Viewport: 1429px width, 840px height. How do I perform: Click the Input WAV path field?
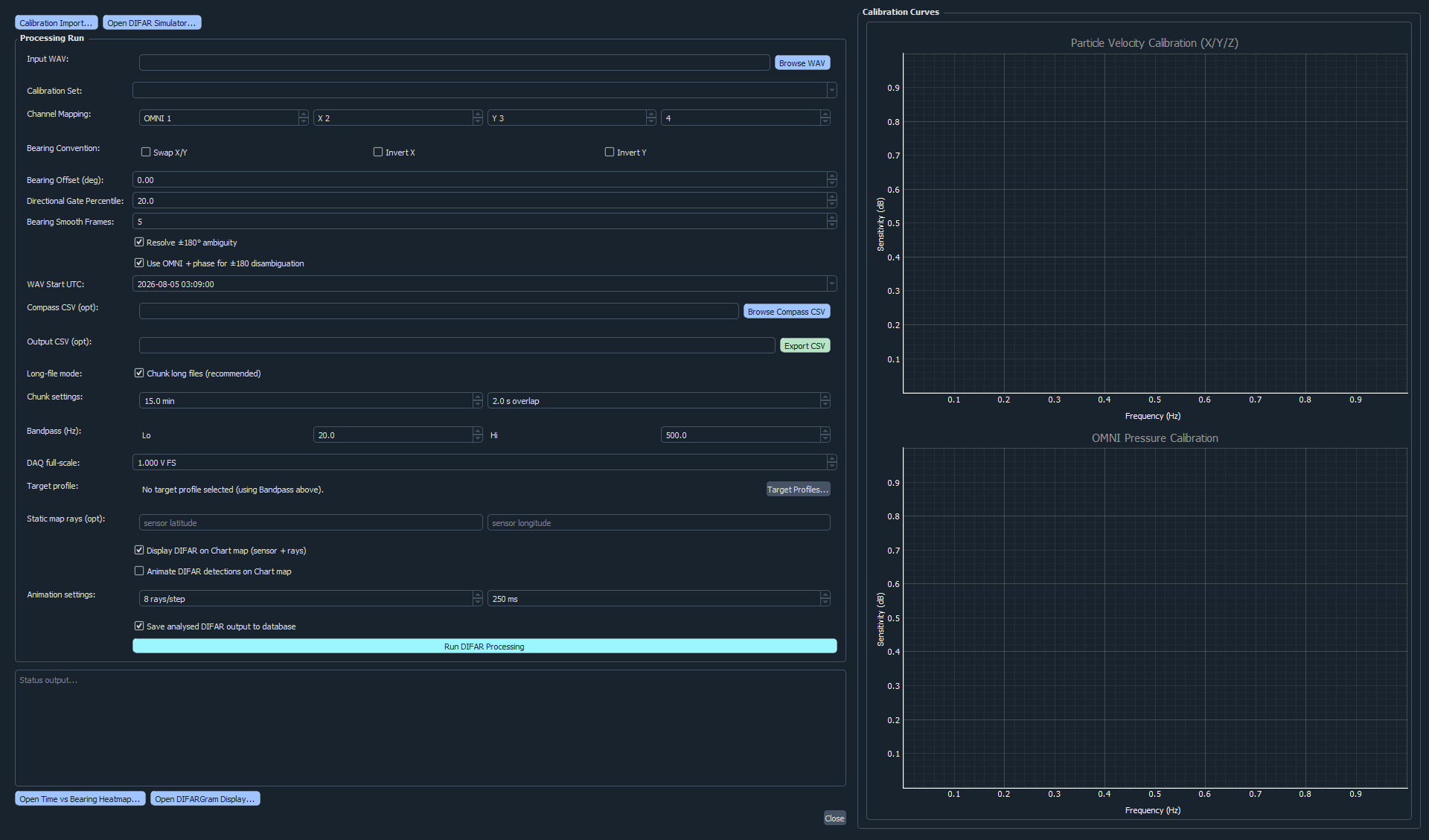(x=454, y=63)
